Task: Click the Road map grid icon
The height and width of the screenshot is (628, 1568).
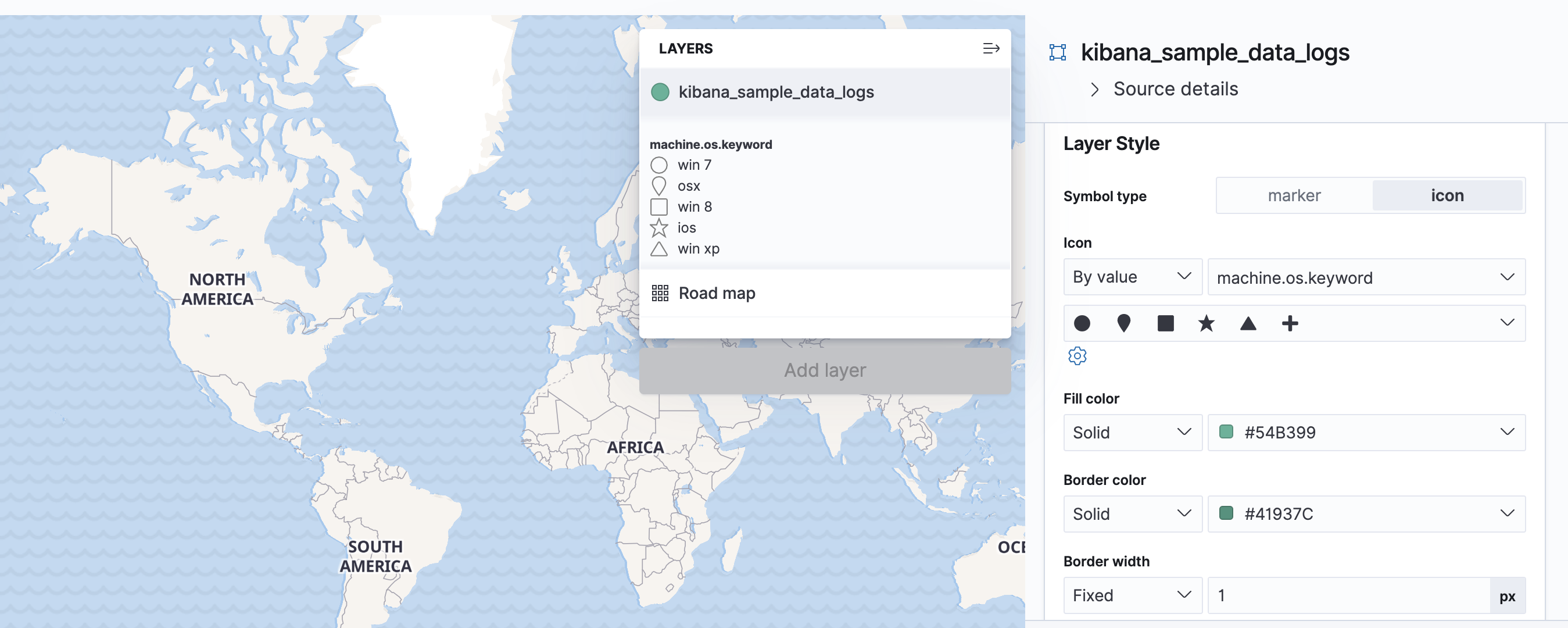Action: coord(660,293)
